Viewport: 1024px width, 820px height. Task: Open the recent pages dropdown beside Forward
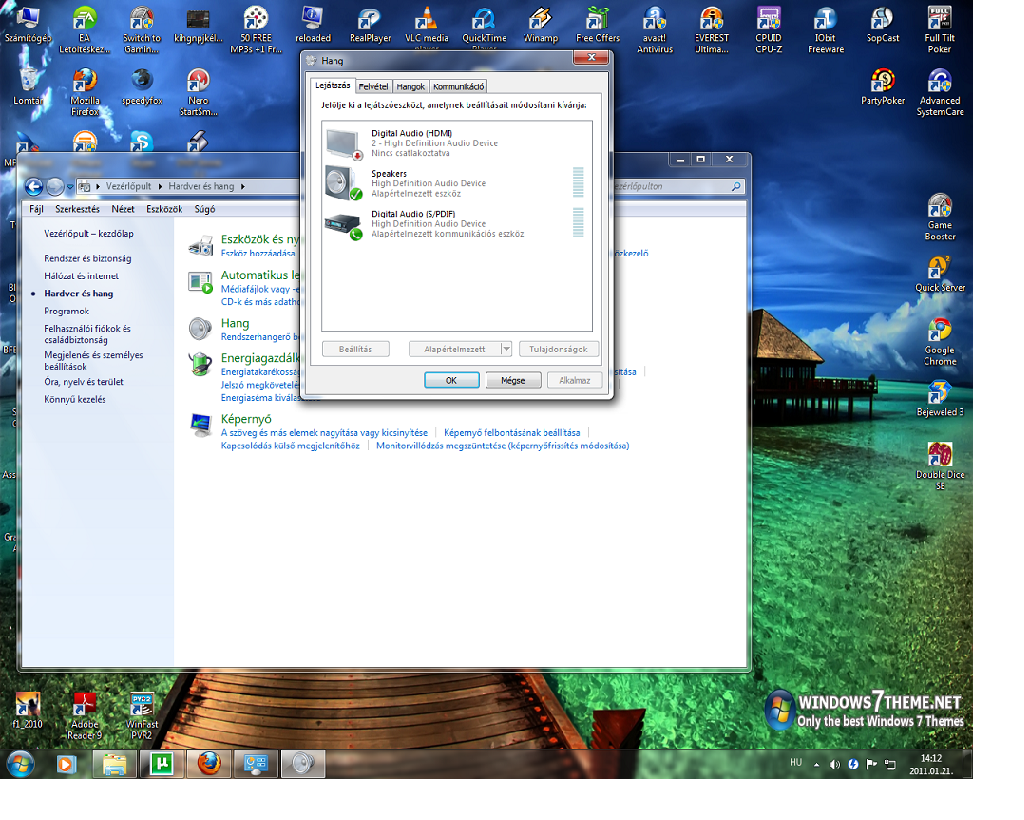(70, 187)
